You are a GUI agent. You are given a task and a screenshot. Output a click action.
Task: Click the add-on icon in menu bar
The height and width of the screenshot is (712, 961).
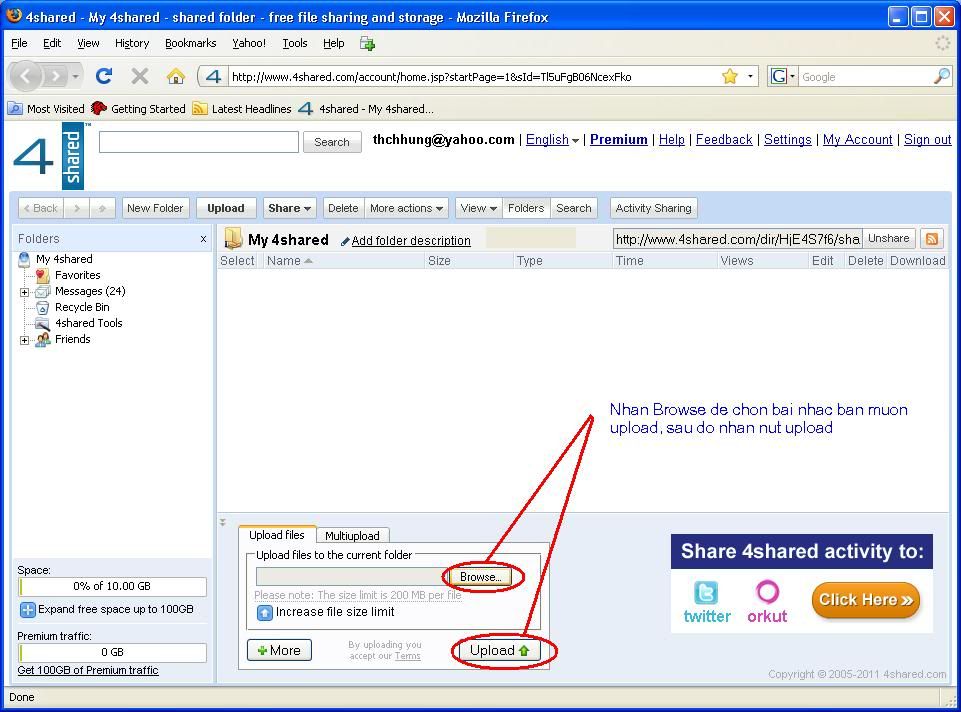(x=367, y=44)
